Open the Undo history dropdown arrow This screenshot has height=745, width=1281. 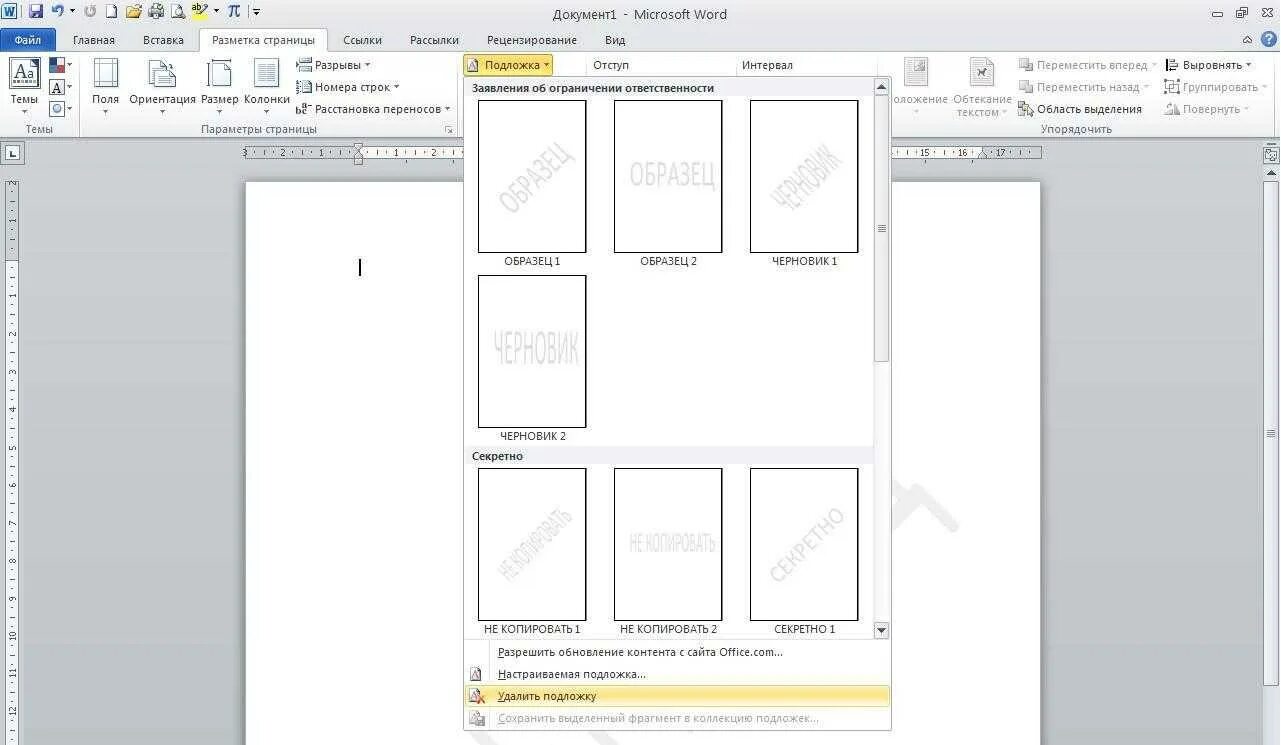pos(72,12)
